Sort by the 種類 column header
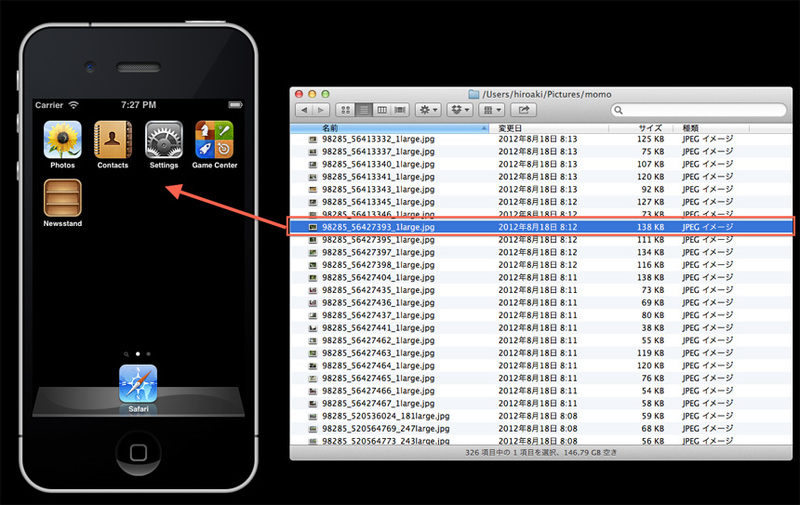The image size is (800, 505). click(711, 128)
